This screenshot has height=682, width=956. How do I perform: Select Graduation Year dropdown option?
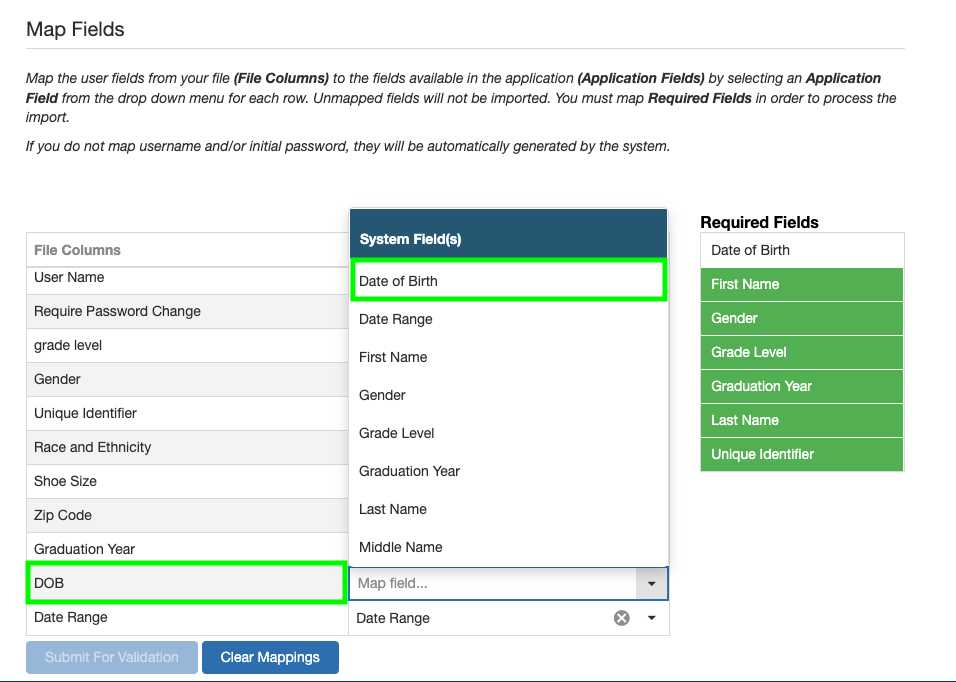(508, 471)
